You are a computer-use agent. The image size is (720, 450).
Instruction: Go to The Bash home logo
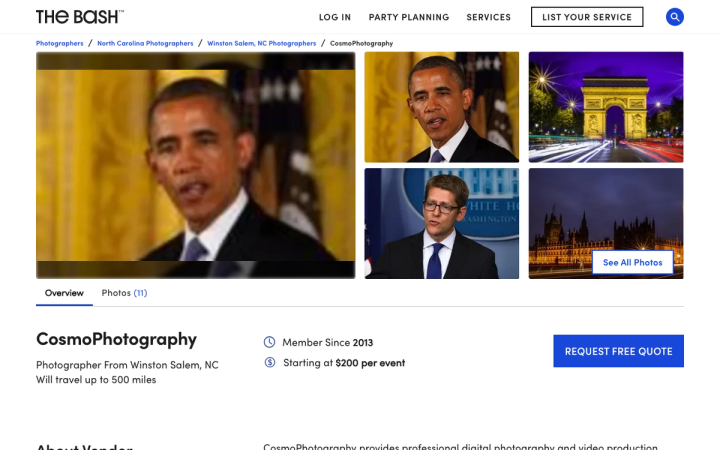point(80,17)
